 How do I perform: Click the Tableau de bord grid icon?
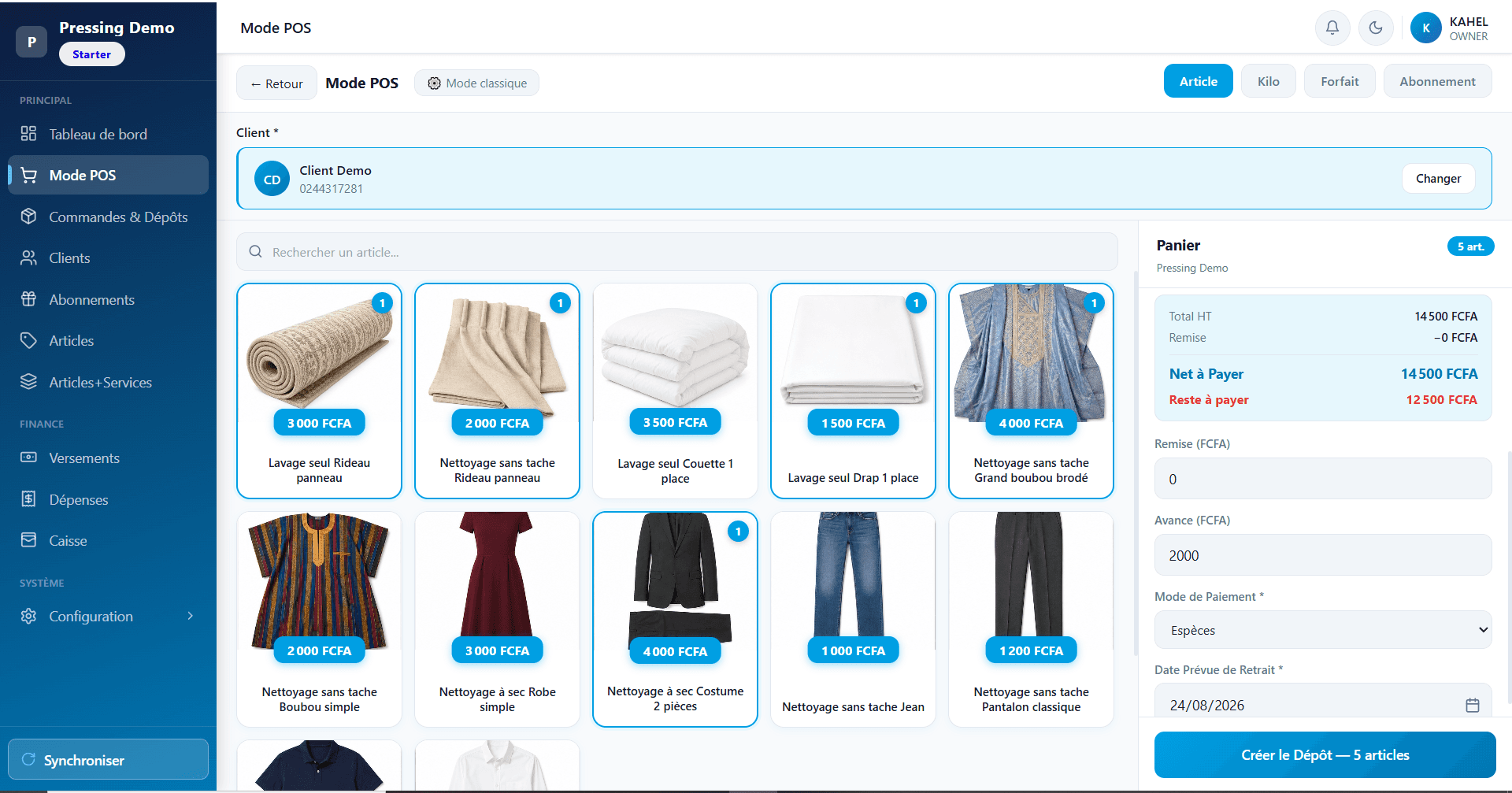[28, 134]
